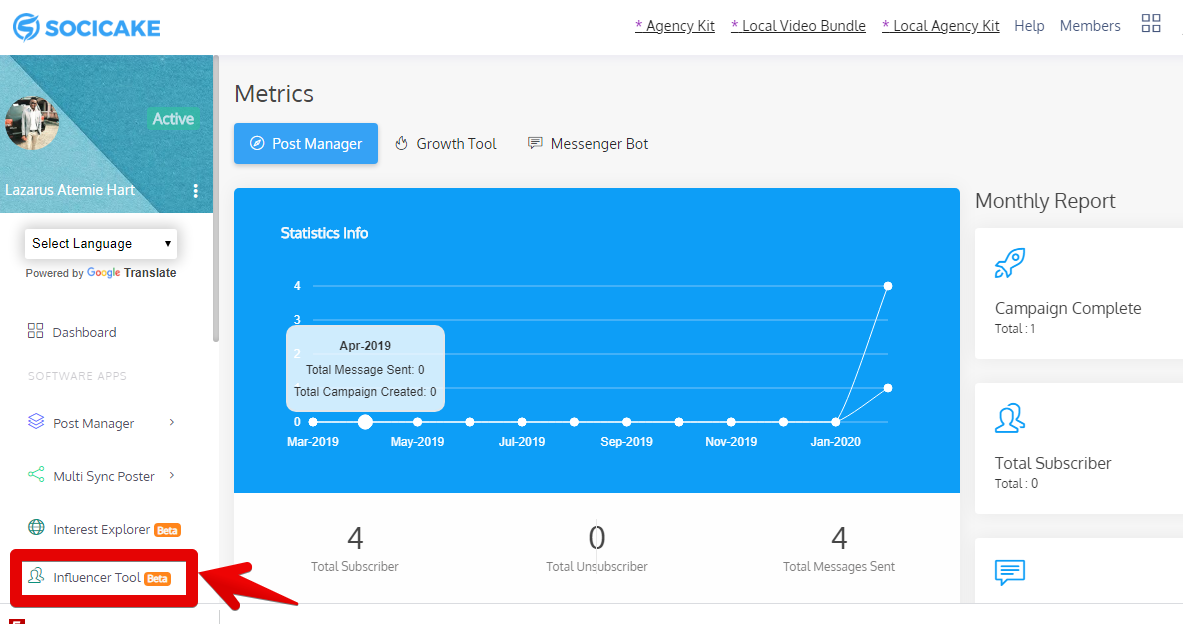Screen dimensions: 1183x624
Task: Expand the Post Manager sidebar submenu chevron
Action: pyautogui.click(x=172, y=422)
